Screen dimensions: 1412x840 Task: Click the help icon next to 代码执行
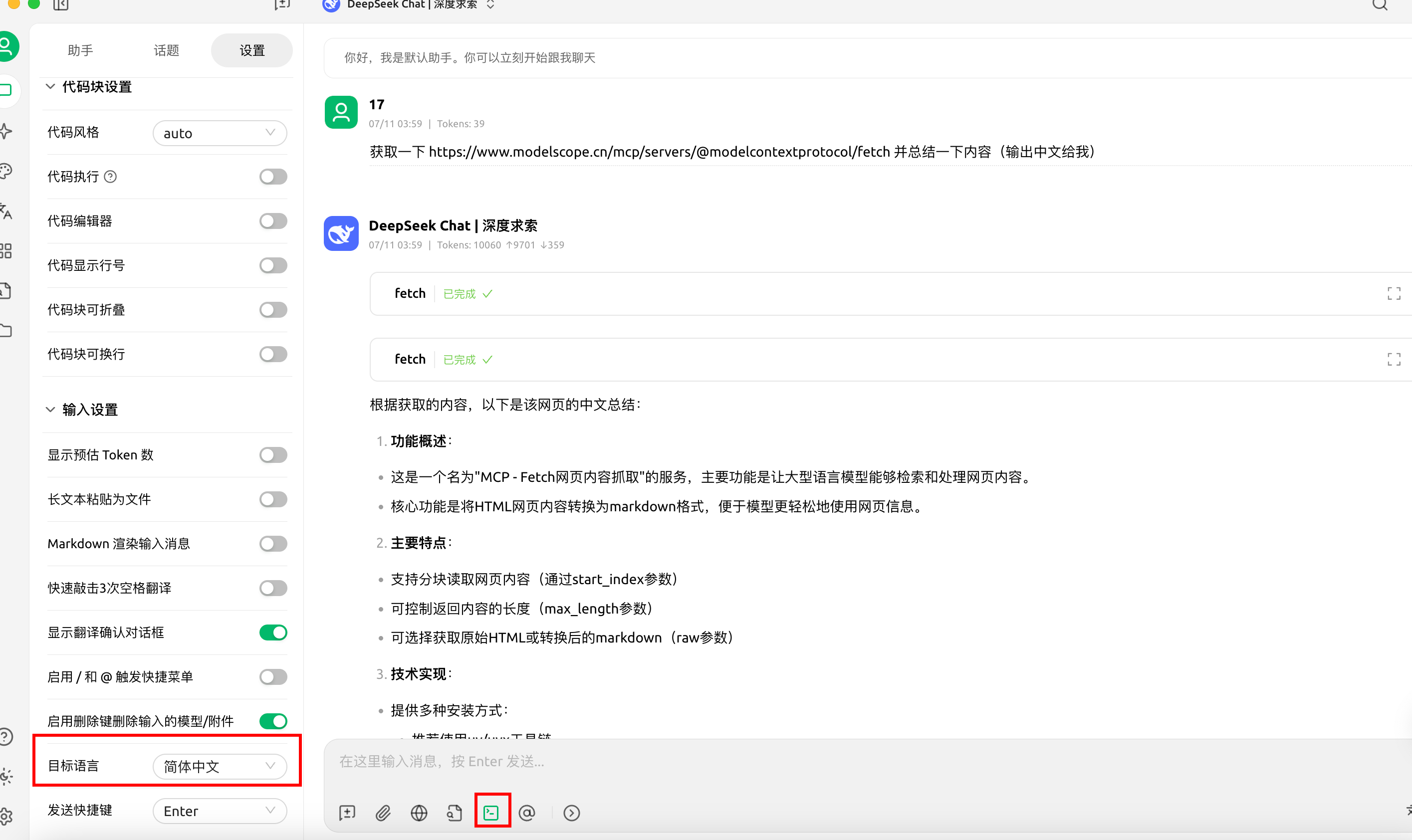click(110, 177)
